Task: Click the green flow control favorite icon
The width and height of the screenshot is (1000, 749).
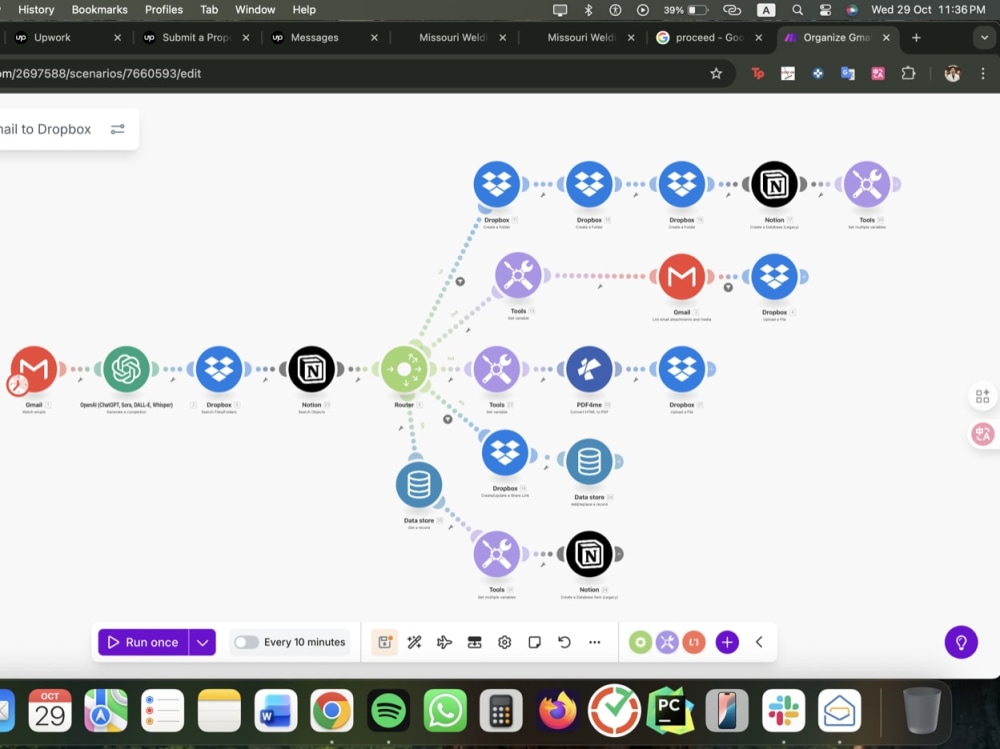Action: coord(640,642)
